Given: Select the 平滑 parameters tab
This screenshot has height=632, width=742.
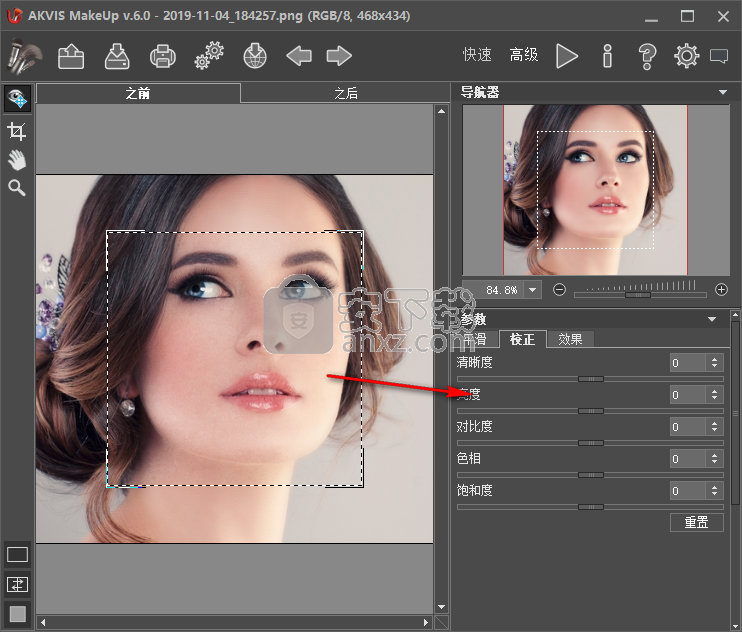Looking at the screenshot, I should pos(475,339).
